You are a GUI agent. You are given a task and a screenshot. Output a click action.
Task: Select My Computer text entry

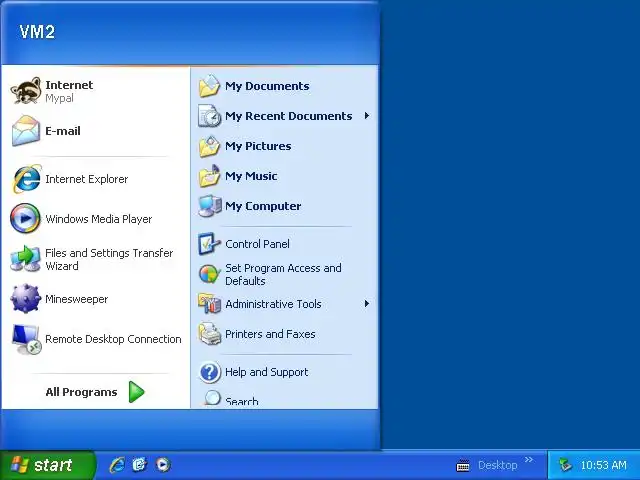tap(263, 206)
